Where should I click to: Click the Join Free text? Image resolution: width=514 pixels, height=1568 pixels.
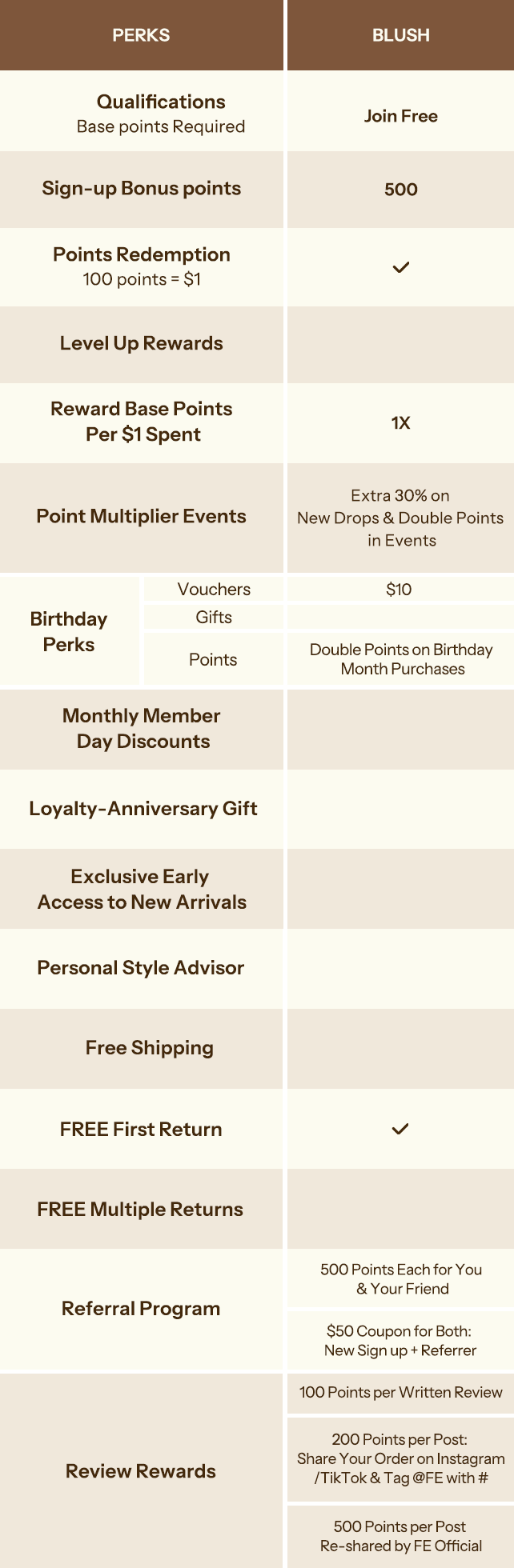pyautogui.click(x=400, y=116)
